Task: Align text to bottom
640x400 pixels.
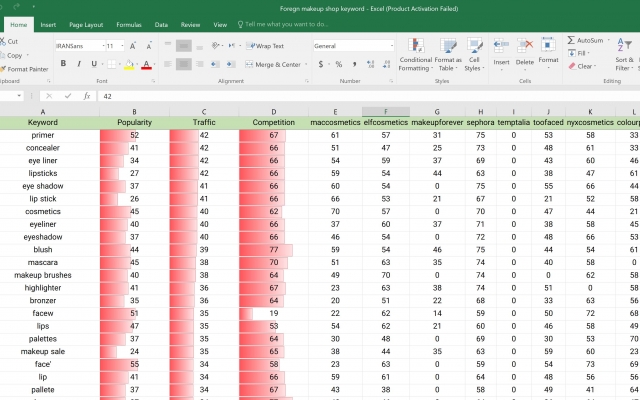Action: tap(200, 46)
